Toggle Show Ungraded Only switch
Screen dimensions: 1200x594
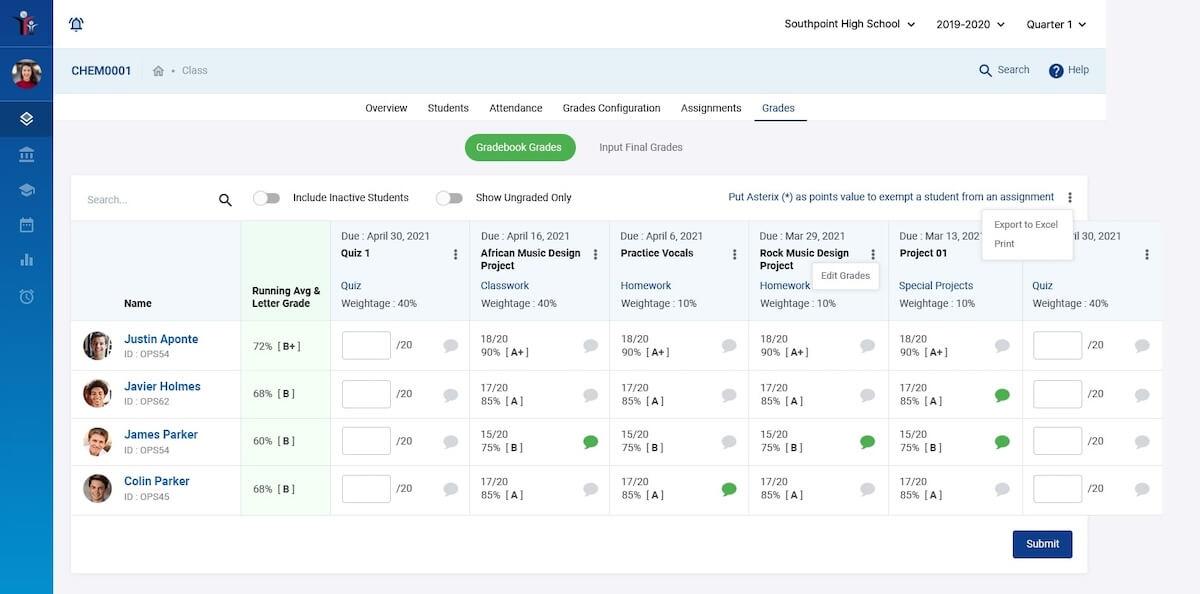pos(449,198)
